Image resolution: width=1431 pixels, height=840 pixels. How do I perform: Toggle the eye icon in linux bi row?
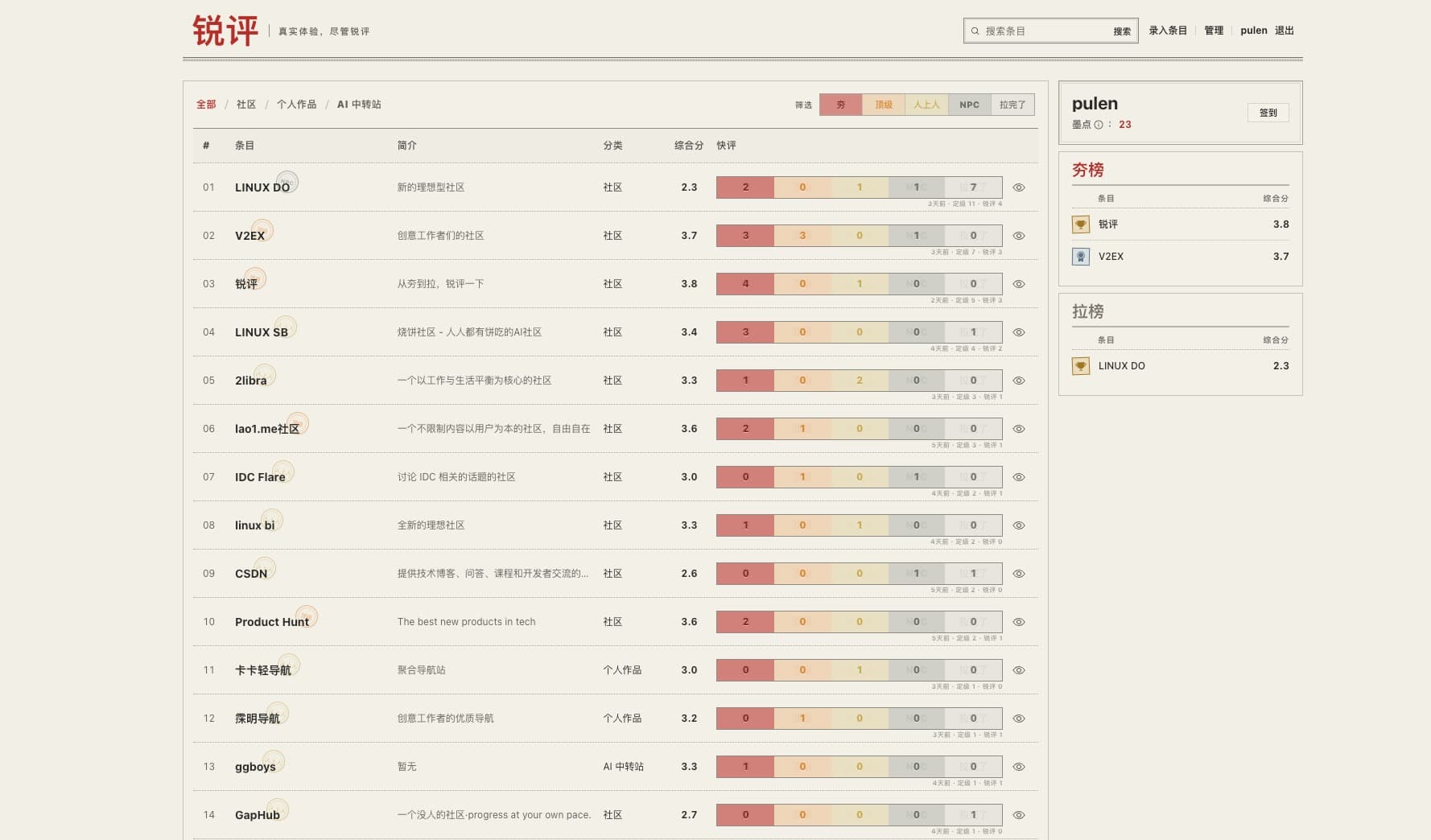(1019, 525)
